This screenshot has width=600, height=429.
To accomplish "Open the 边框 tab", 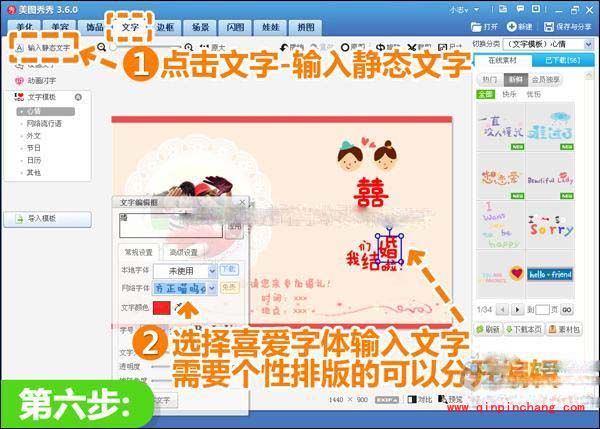I will tap(165, 27).
